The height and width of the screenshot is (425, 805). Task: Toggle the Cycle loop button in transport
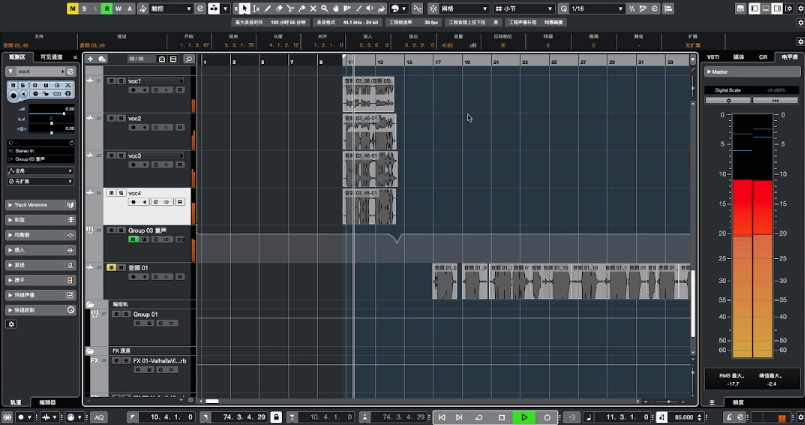480,416
